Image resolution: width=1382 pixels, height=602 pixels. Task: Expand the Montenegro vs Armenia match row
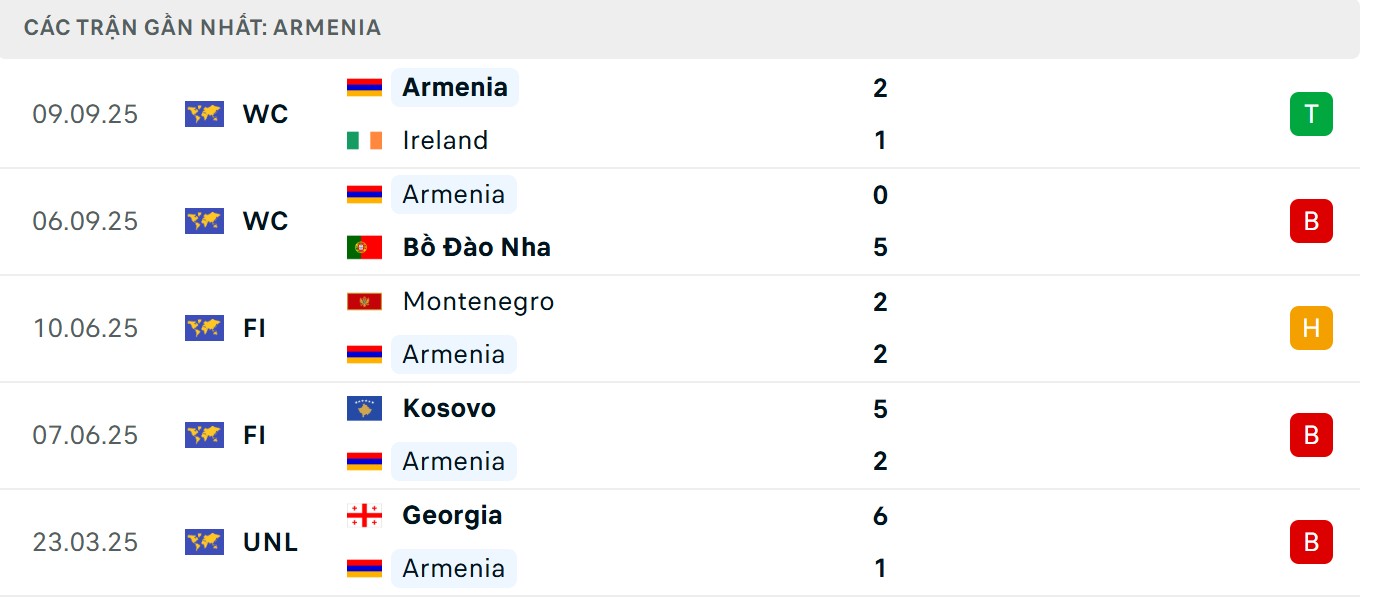pos(700,328)
